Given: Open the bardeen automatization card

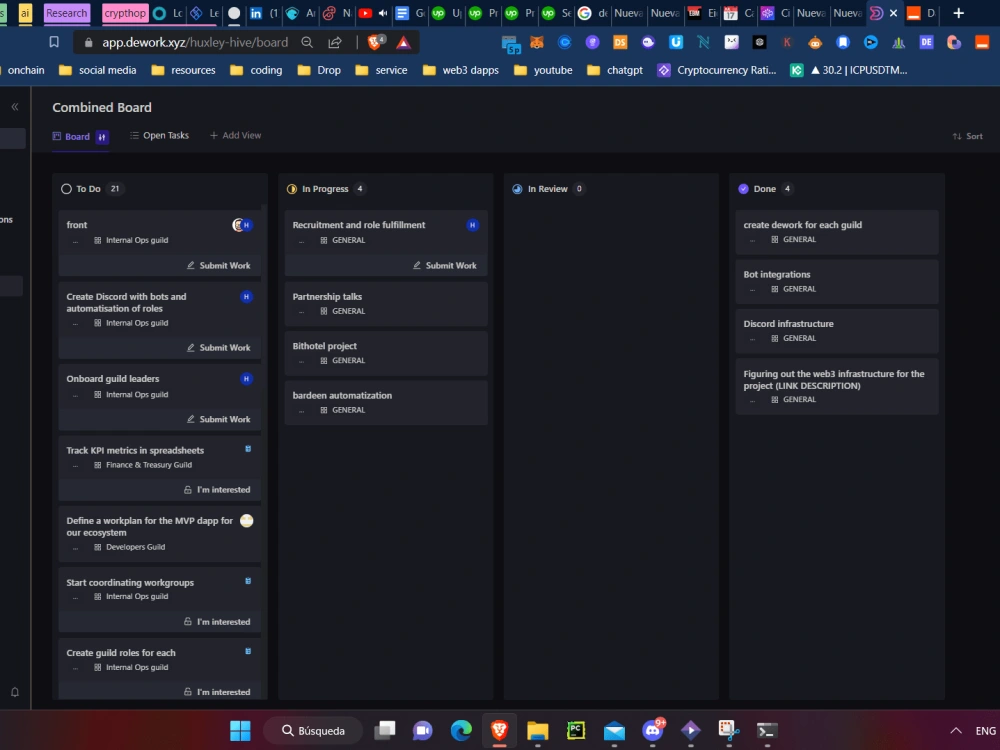Looking at the screenshot, I should [386, 403].
